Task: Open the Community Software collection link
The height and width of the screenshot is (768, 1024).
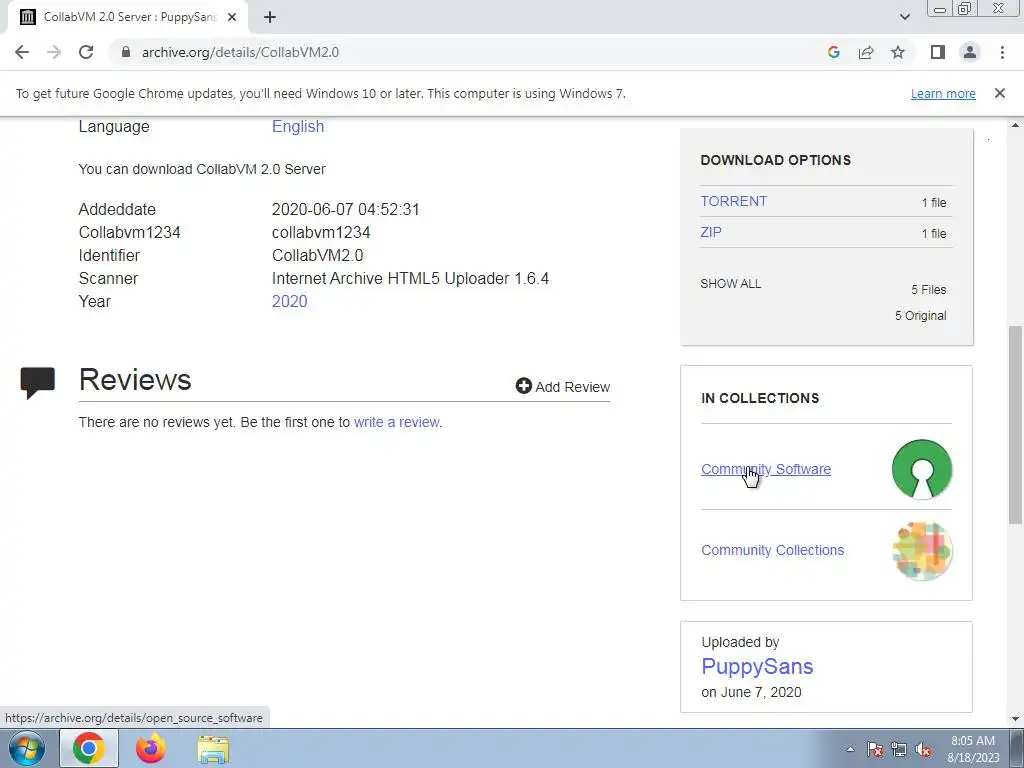Action: 765,469
